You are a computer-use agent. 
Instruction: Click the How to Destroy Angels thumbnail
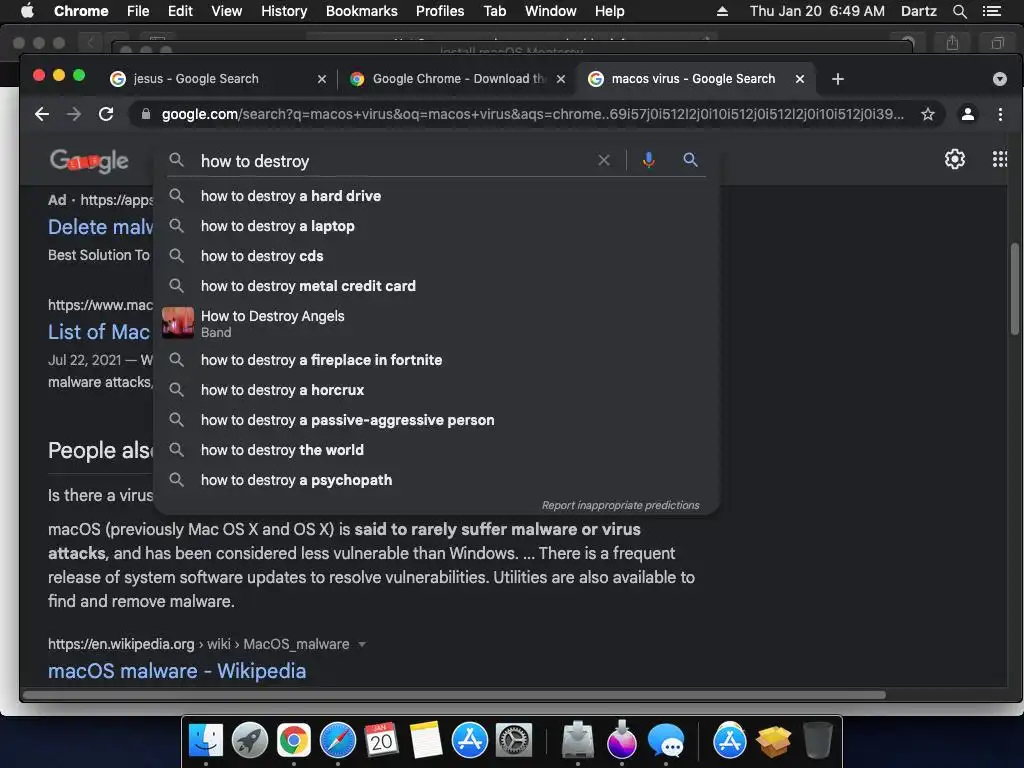178,323
